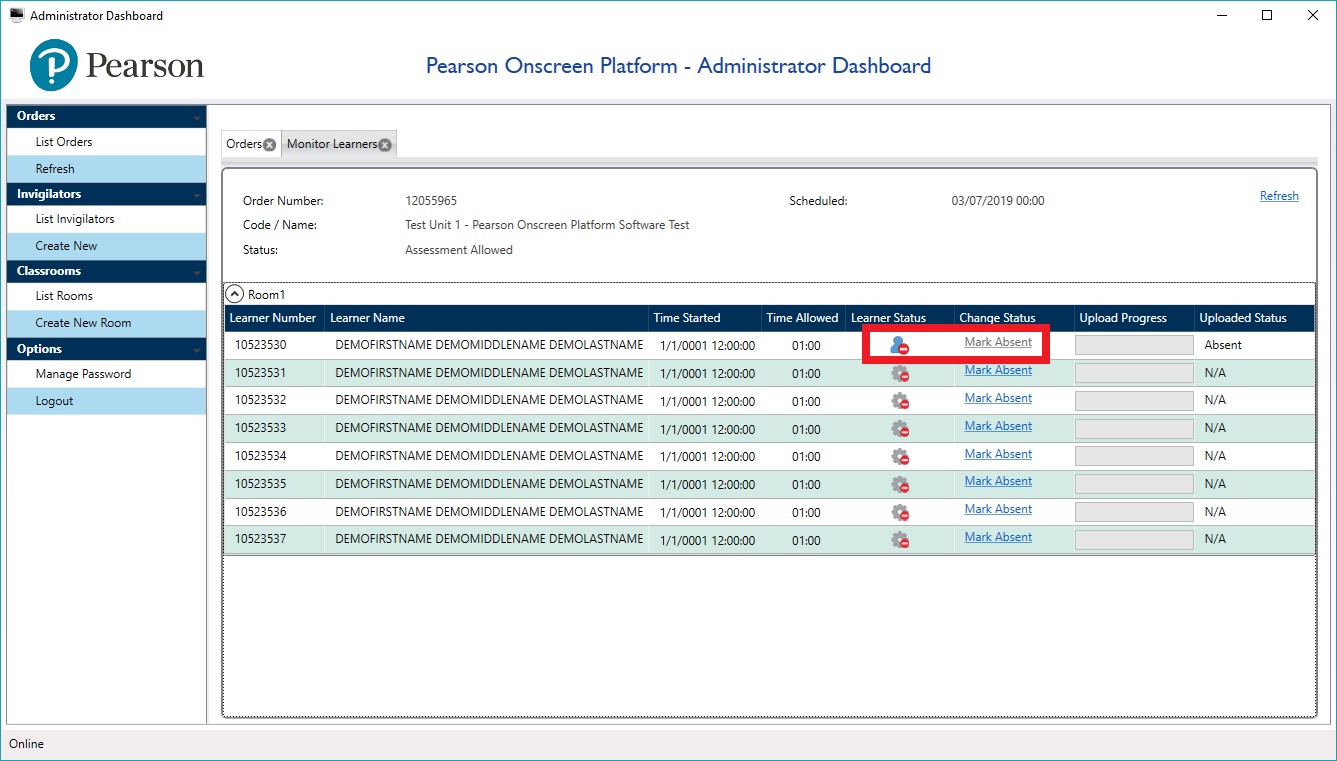This screenshot has width=1337, height=761.
Task: Open List Invigilators from the sidebar
Action: [x=75, y=219]
